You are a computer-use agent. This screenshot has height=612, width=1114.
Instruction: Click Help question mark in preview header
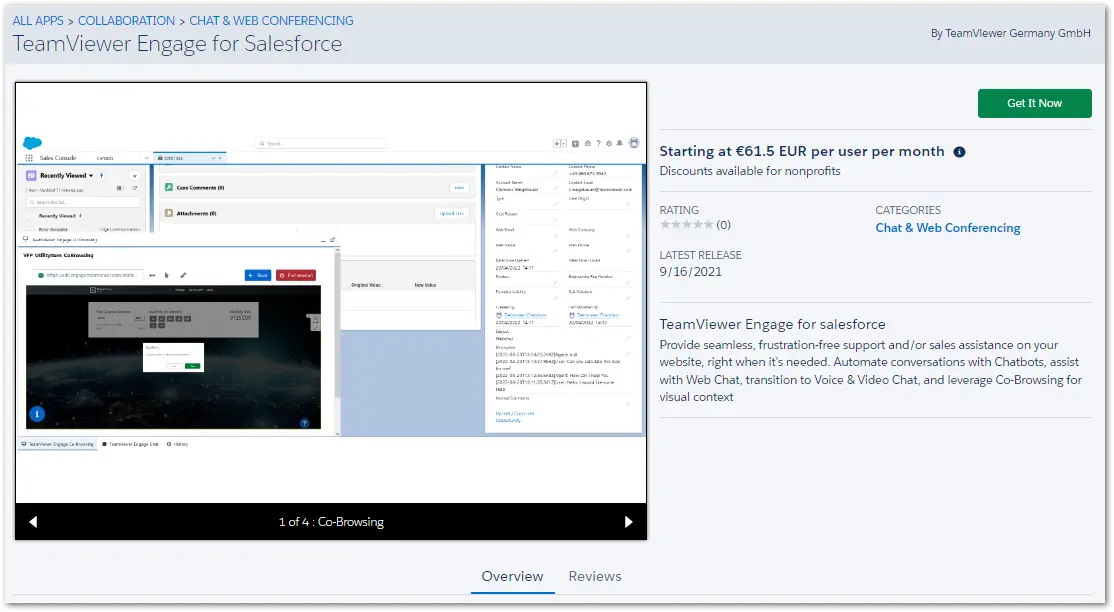coord(598,144)
